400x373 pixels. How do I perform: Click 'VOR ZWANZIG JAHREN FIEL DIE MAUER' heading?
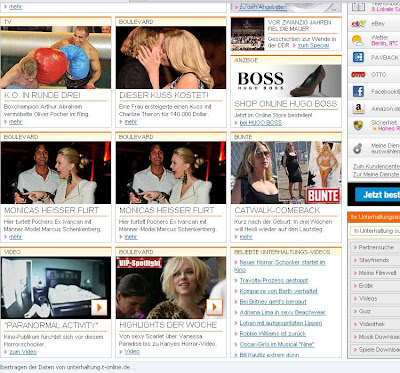(300, 26)
